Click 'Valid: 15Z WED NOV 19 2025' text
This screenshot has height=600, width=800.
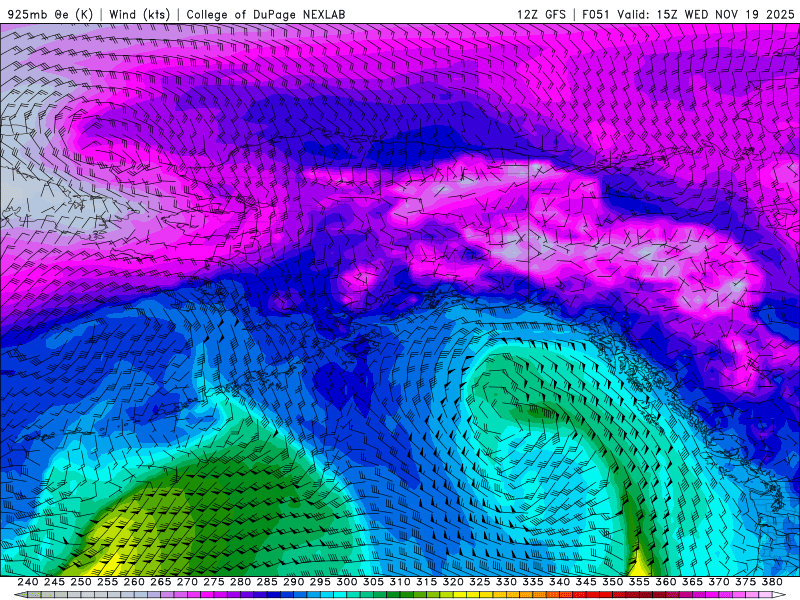pyautogui.click(x=706, y=14)
